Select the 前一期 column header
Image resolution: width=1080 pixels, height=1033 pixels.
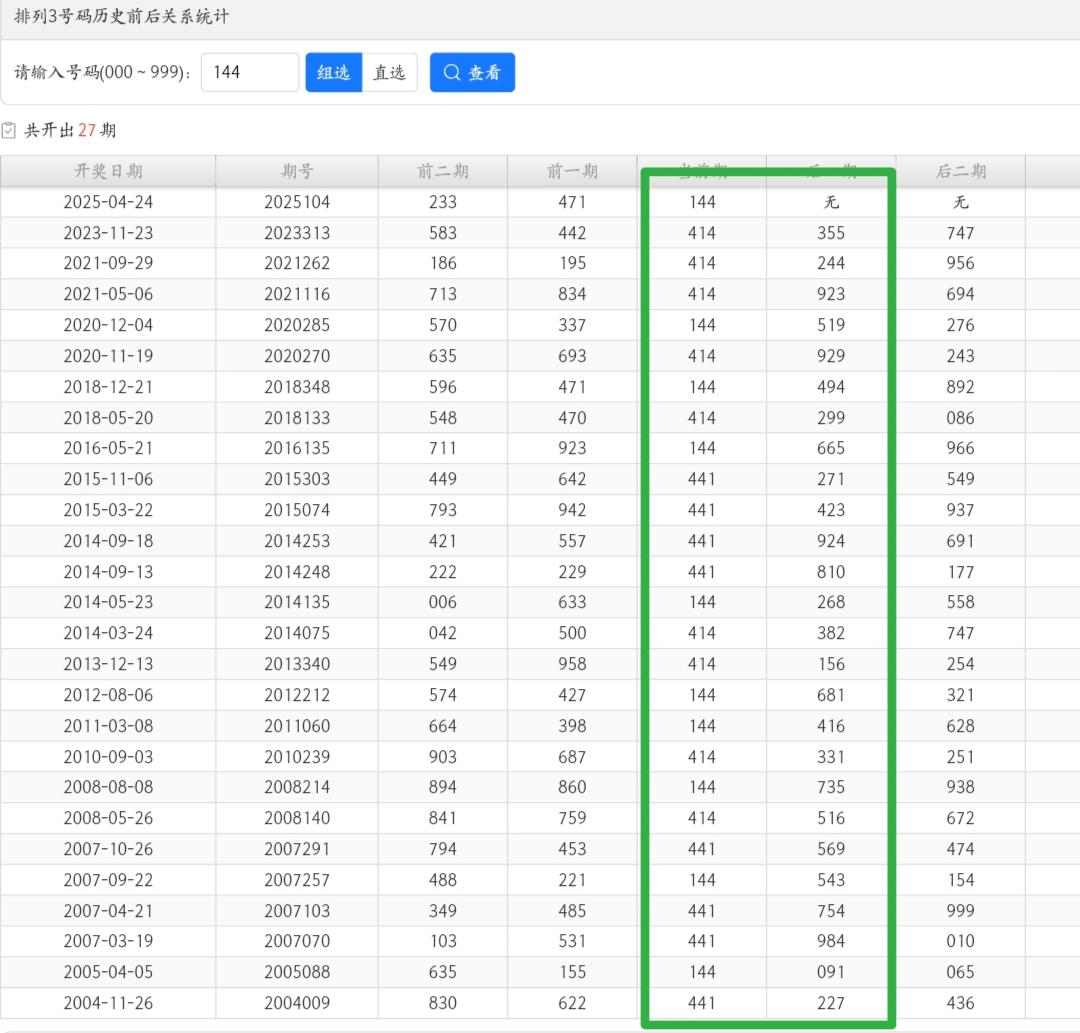[572, 171]
